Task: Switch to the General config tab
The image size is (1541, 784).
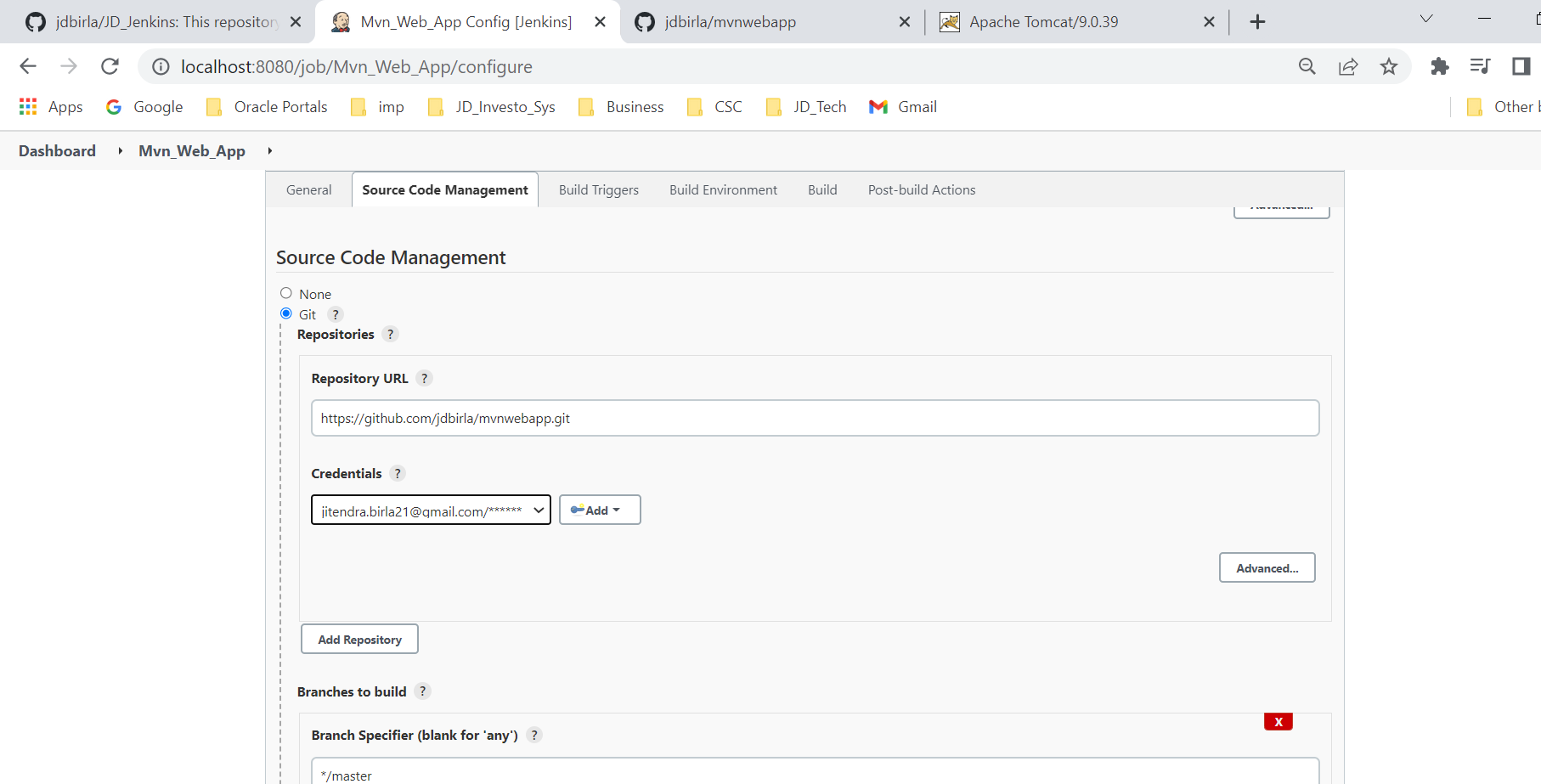Action: point(309,190)
